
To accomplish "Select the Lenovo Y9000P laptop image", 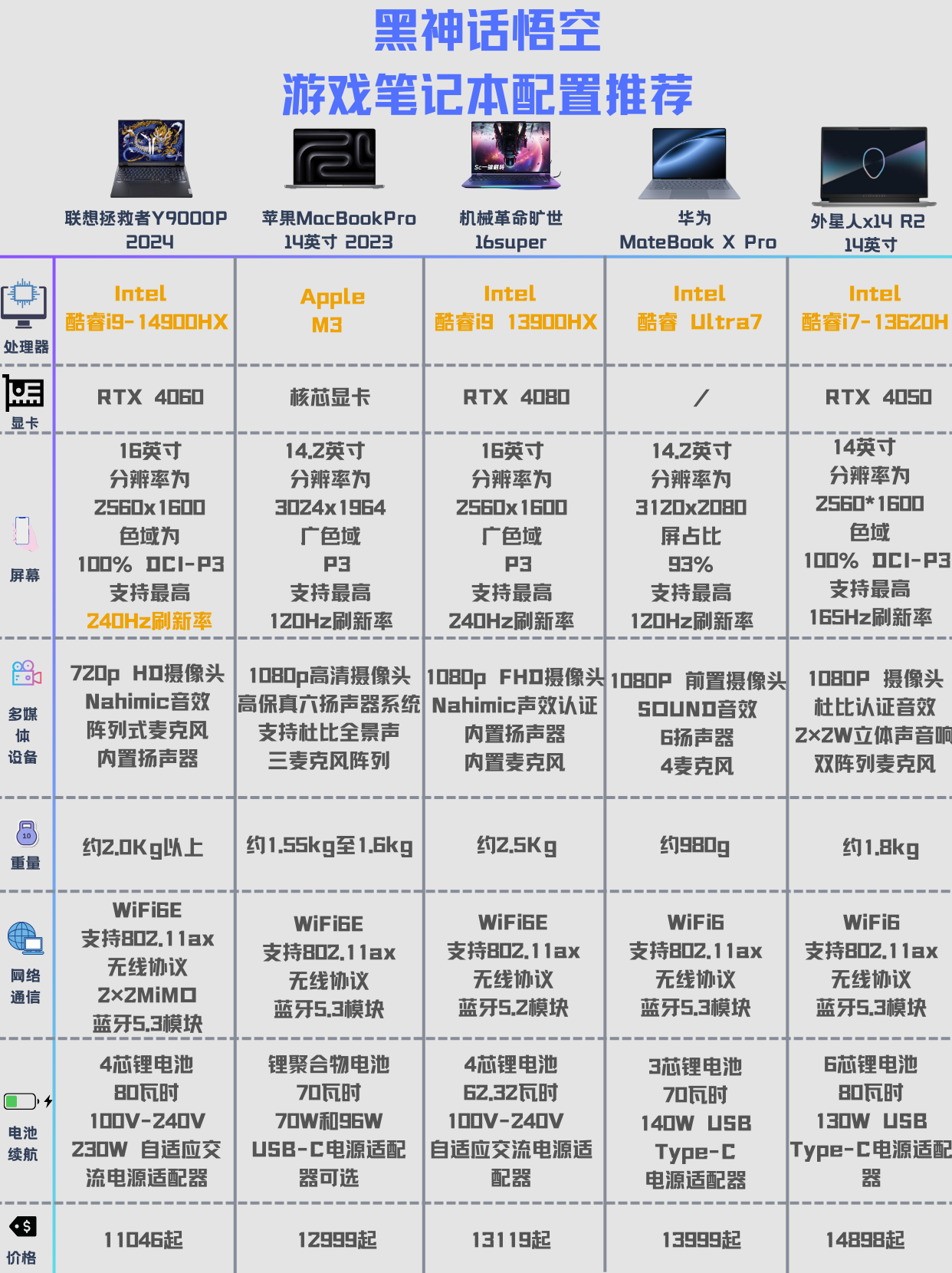I will (x=151, y=159).
